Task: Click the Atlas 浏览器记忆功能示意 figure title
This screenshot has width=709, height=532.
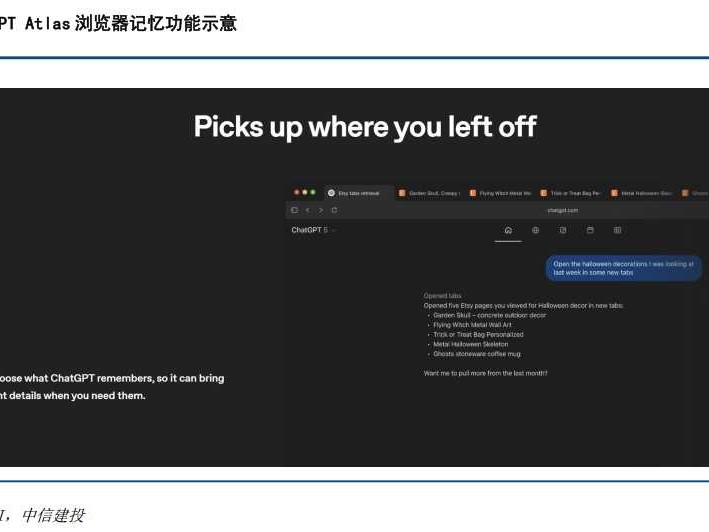Action: click(131, 24)
